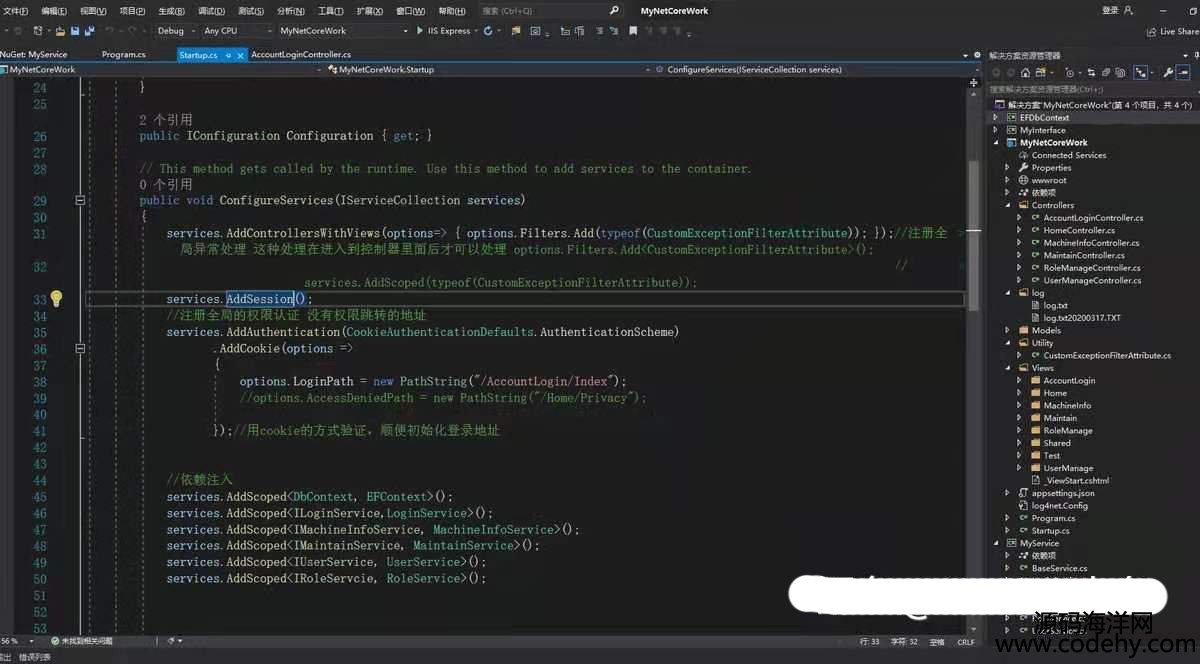Click the Open File folder icon
1200x664 pixels.
[60, 31]
